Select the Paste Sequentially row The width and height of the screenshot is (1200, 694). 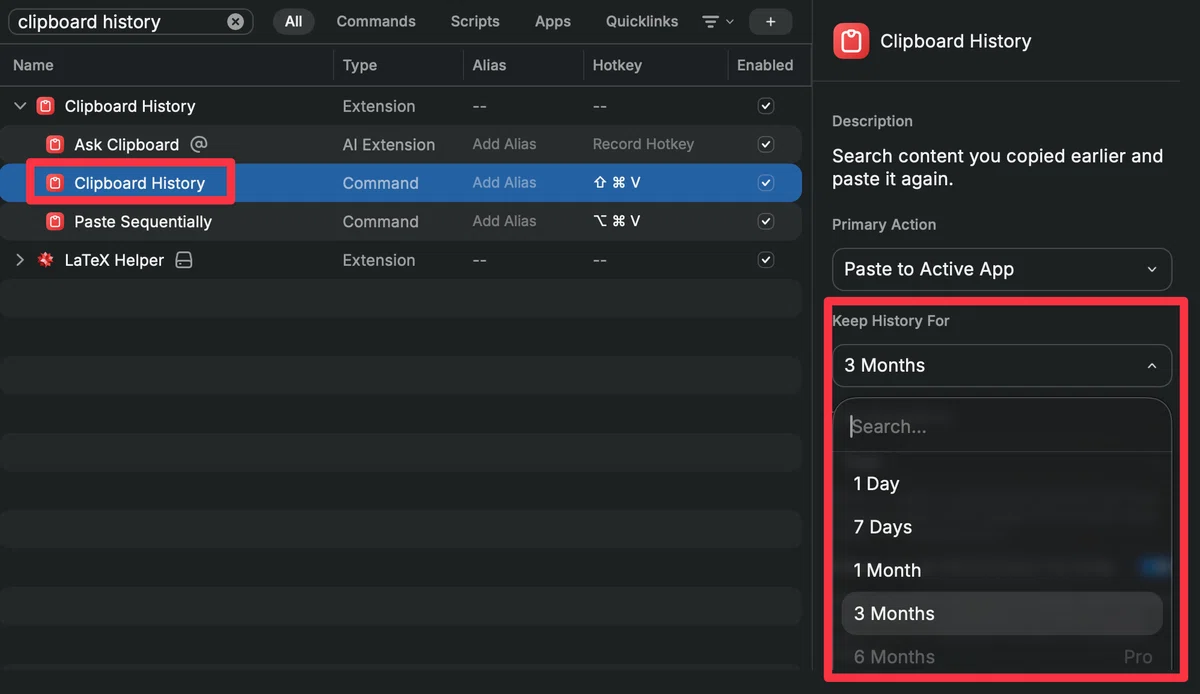coord(401,221)
